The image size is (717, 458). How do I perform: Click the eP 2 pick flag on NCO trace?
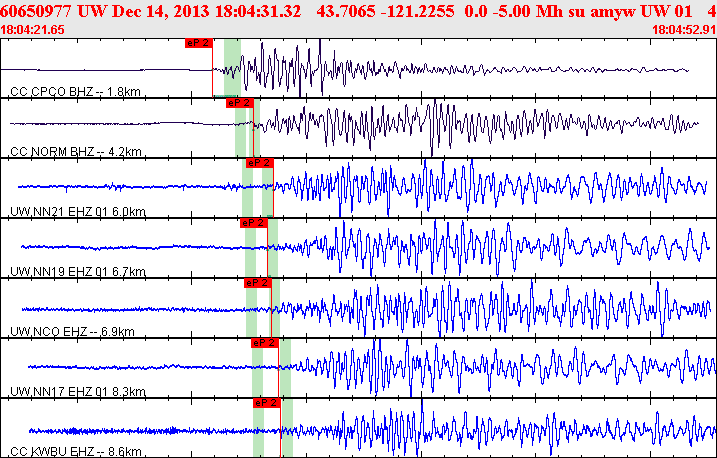[x=258, y=283]
